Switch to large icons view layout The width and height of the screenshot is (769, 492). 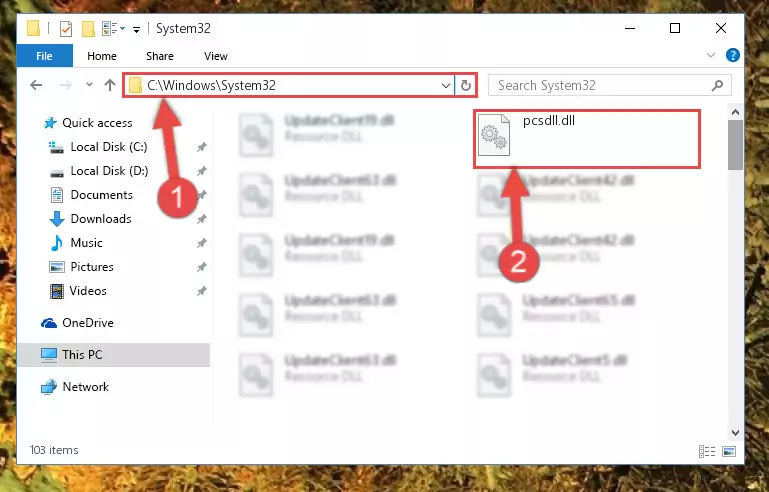(x=729, y=451)
